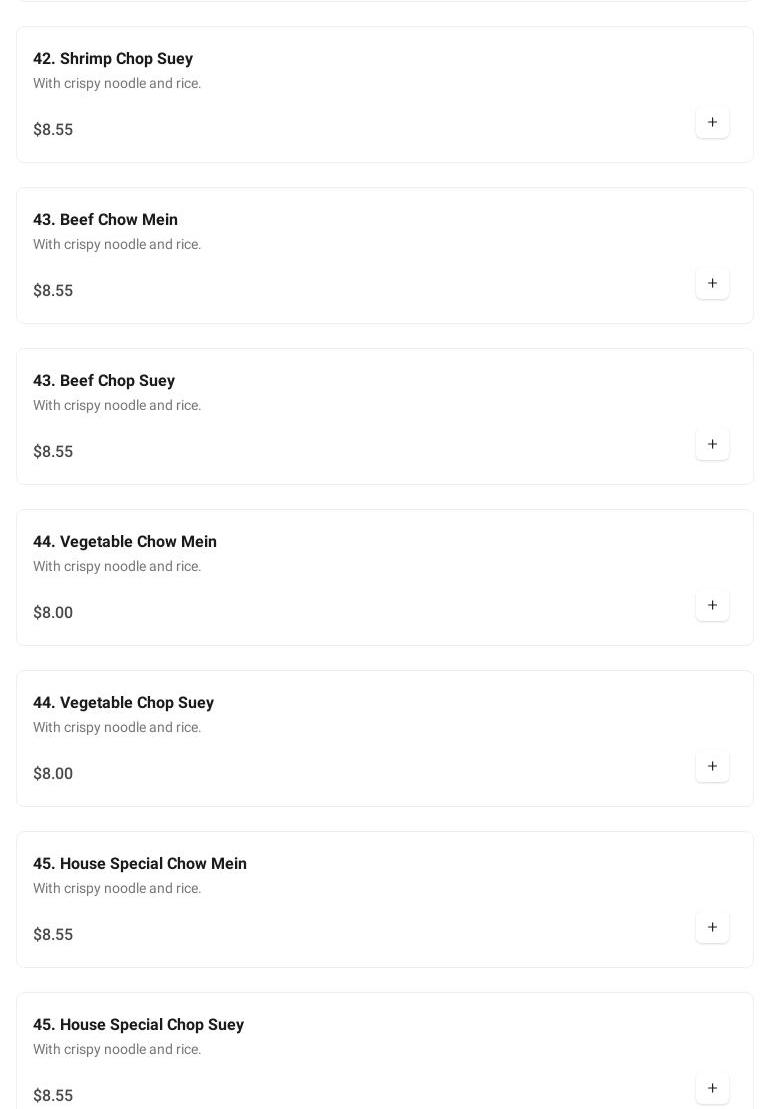This screenshot has height=1109, width=770.
Task: Open the 42. Shrimp Chop Suey title
Action: coord(113,59)
